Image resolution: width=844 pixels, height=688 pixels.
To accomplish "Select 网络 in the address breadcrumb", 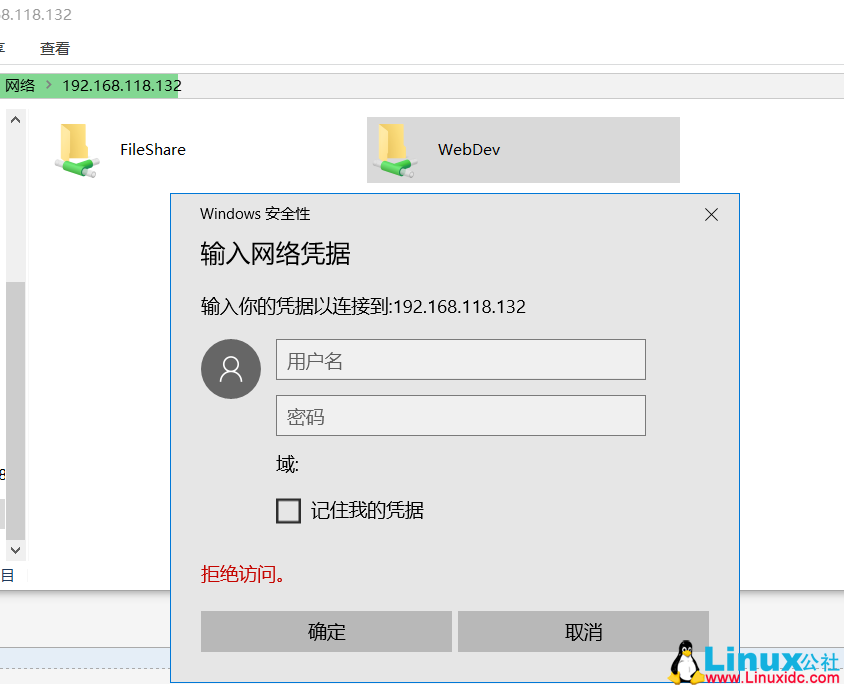I will click(20, 86).
